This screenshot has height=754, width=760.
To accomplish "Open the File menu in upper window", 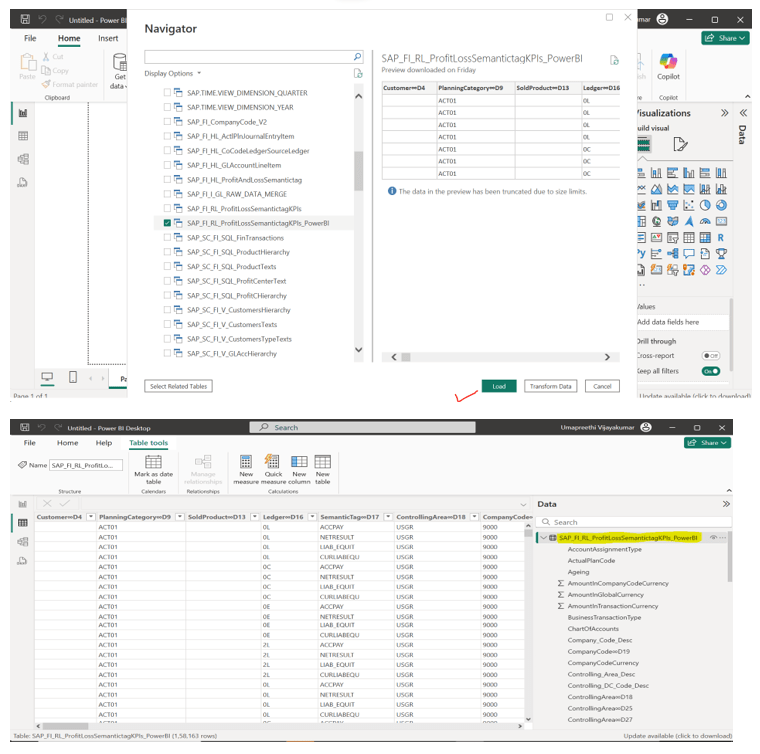I will [30, 38].
